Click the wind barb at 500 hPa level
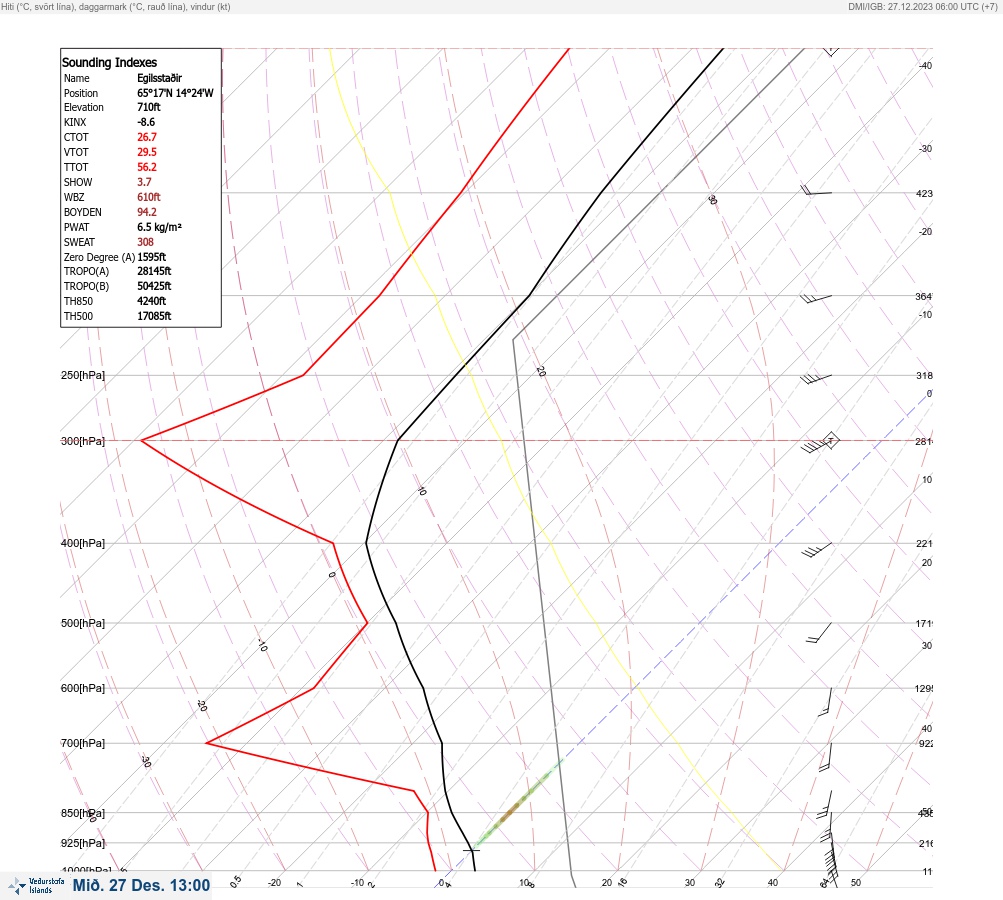Viewport: 1003px width, 900px height. tap(819, 633)
